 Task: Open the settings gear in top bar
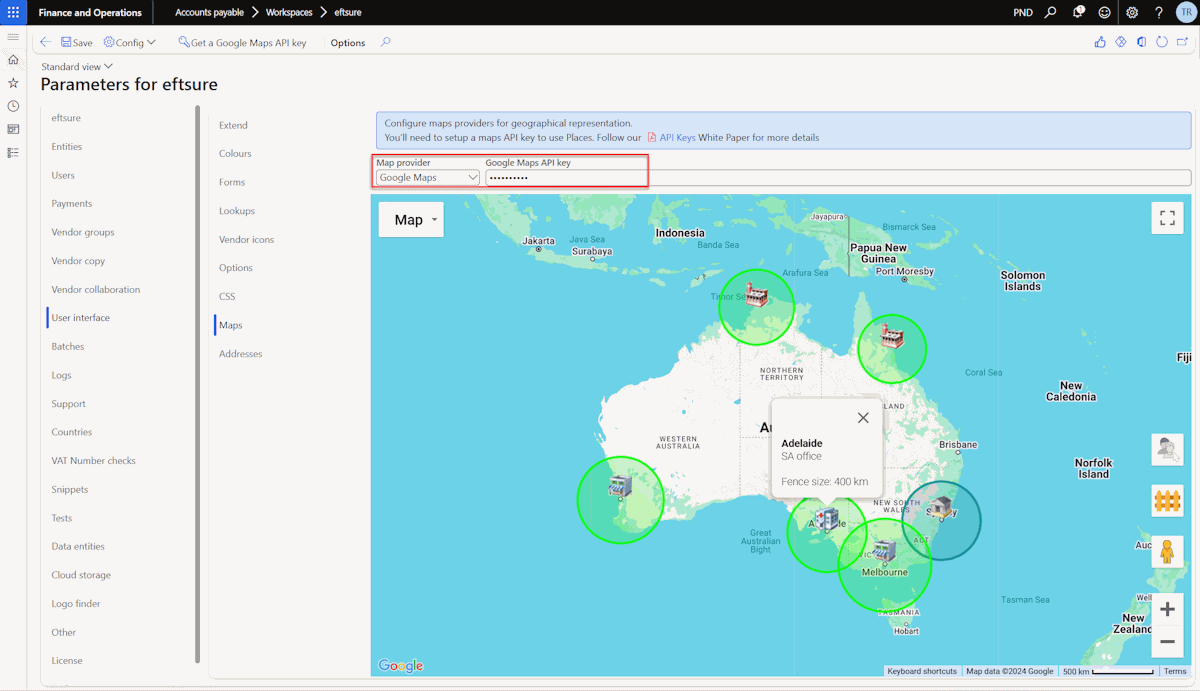coord(1132,13)
